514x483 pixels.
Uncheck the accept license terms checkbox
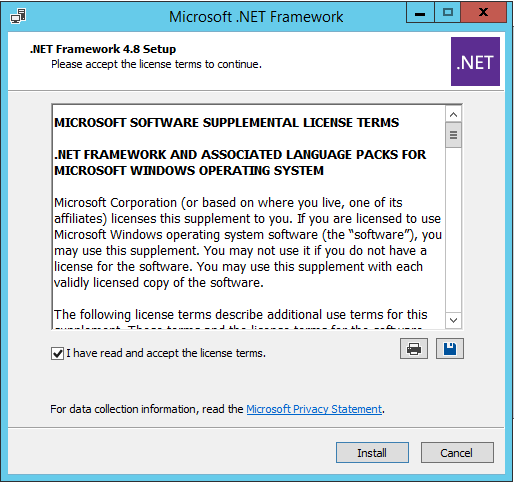coord(57,353)
